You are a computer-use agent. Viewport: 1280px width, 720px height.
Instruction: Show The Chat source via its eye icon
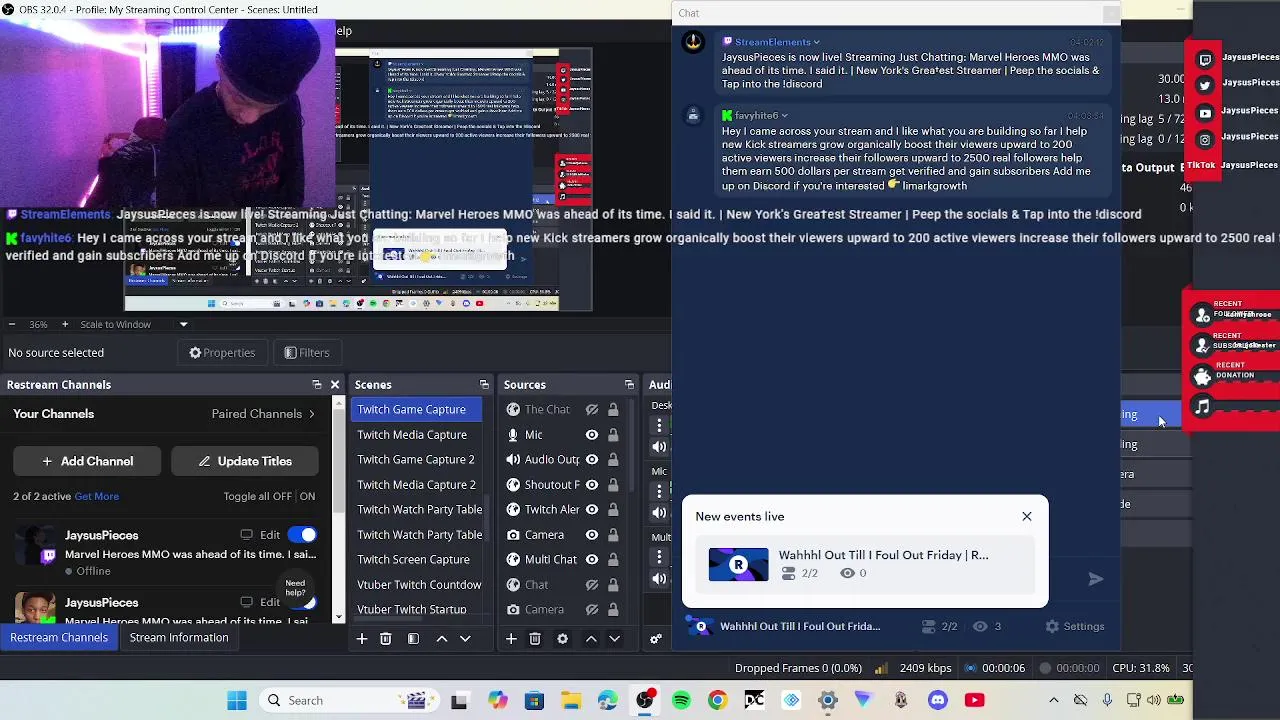coord(592,410)
